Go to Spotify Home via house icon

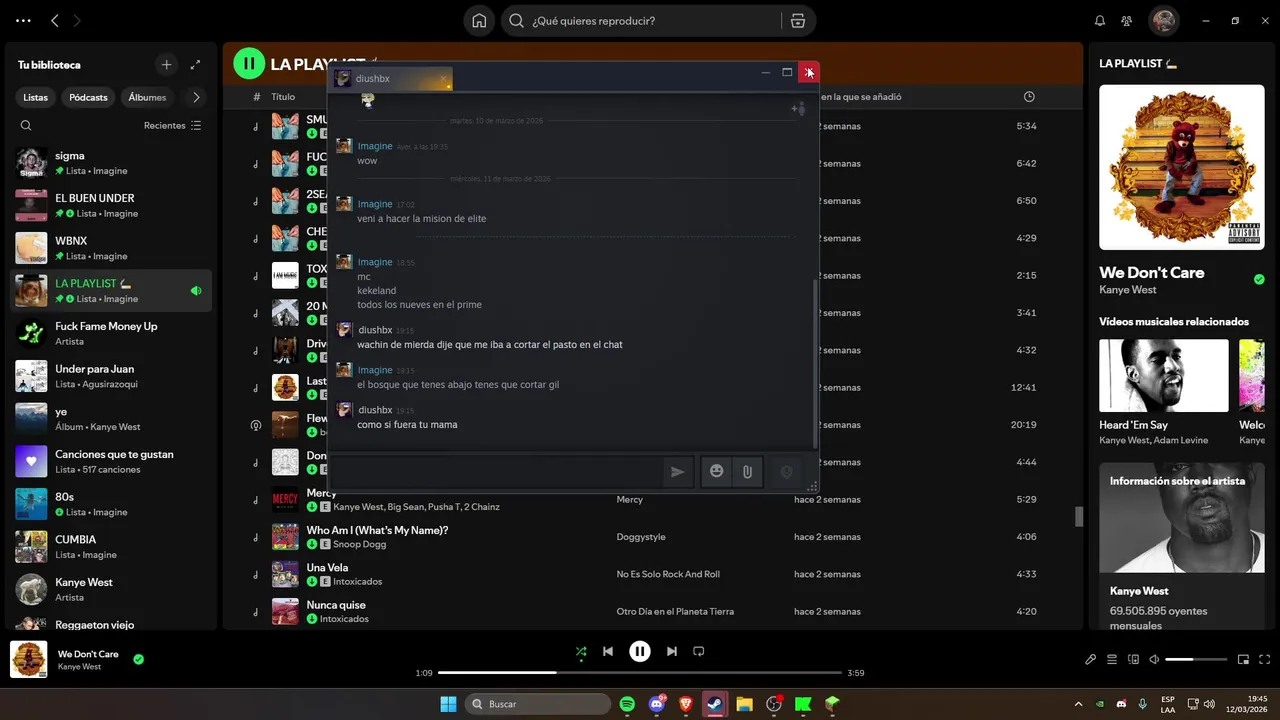point(479,21)
